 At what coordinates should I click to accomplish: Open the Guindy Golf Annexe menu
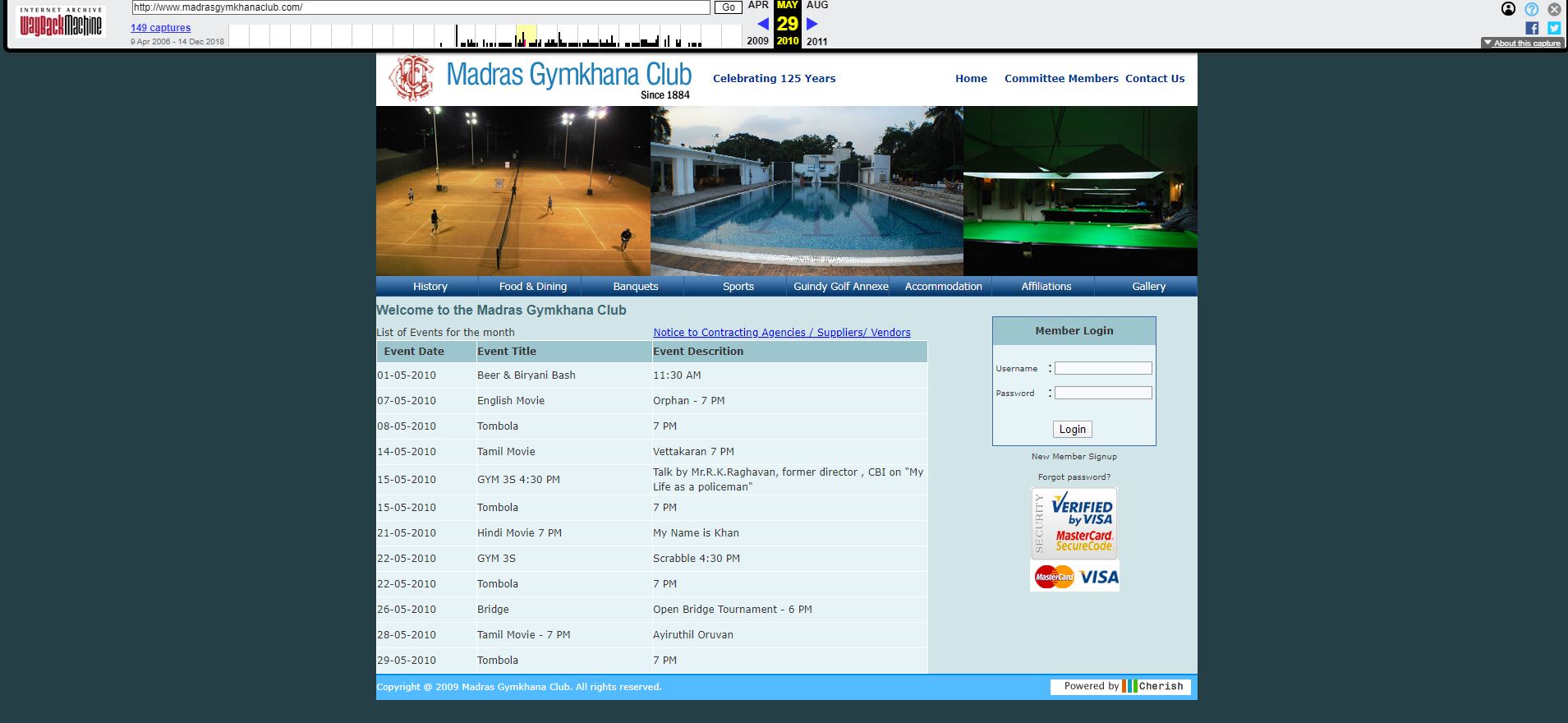click(x=840, y=287)
